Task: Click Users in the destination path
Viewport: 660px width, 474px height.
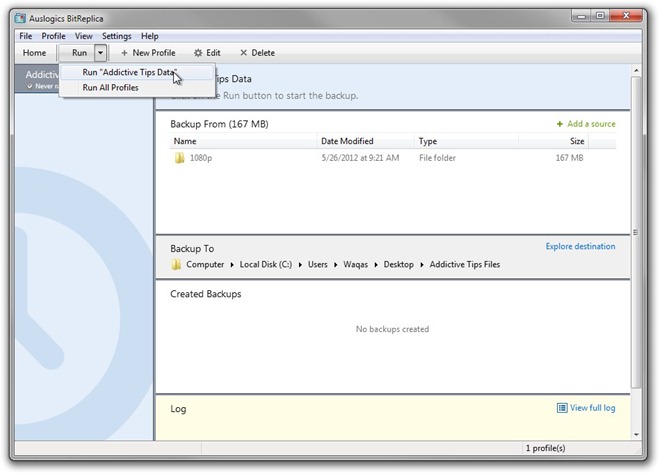Action: [x=317, y=264]
